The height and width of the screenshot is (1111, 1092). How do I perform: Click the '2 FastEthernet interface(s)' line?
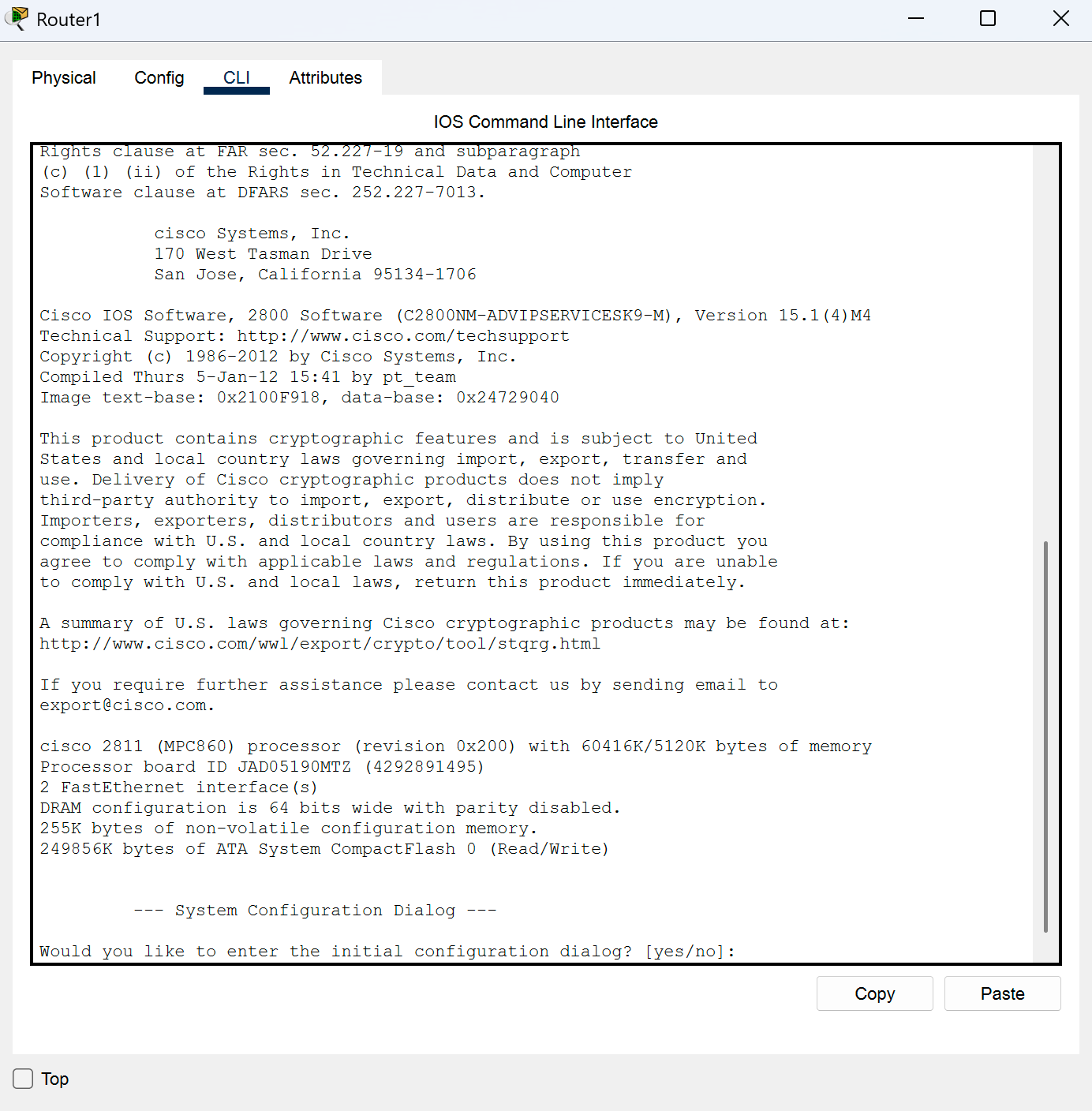(x=179, y=787)
